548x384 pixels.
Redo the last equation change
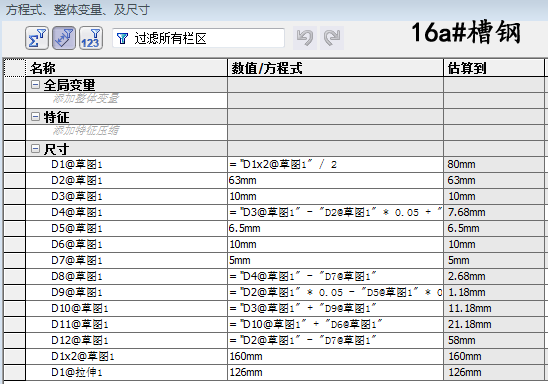point(332,38)
